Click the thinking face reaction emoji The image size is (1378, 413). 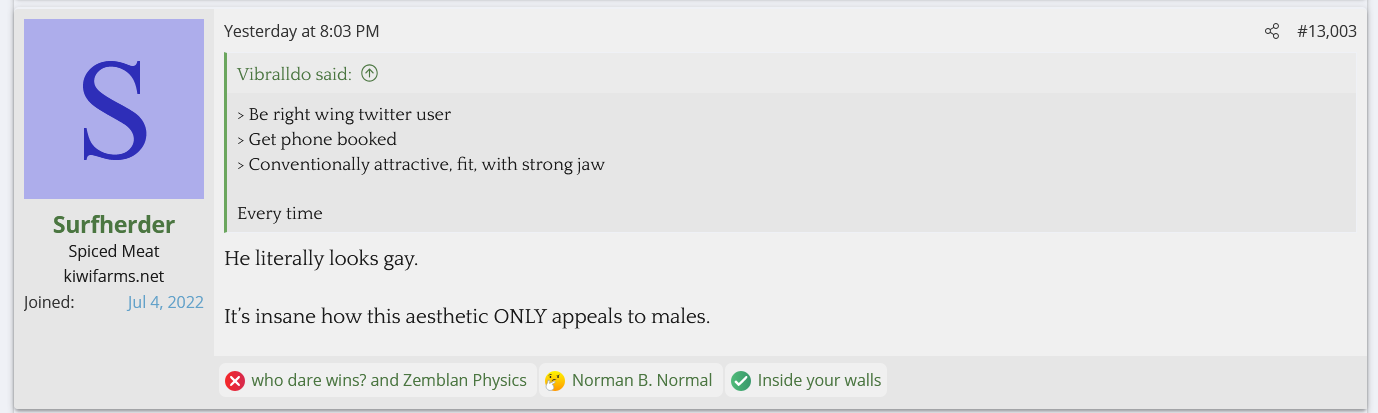[554, 381]
